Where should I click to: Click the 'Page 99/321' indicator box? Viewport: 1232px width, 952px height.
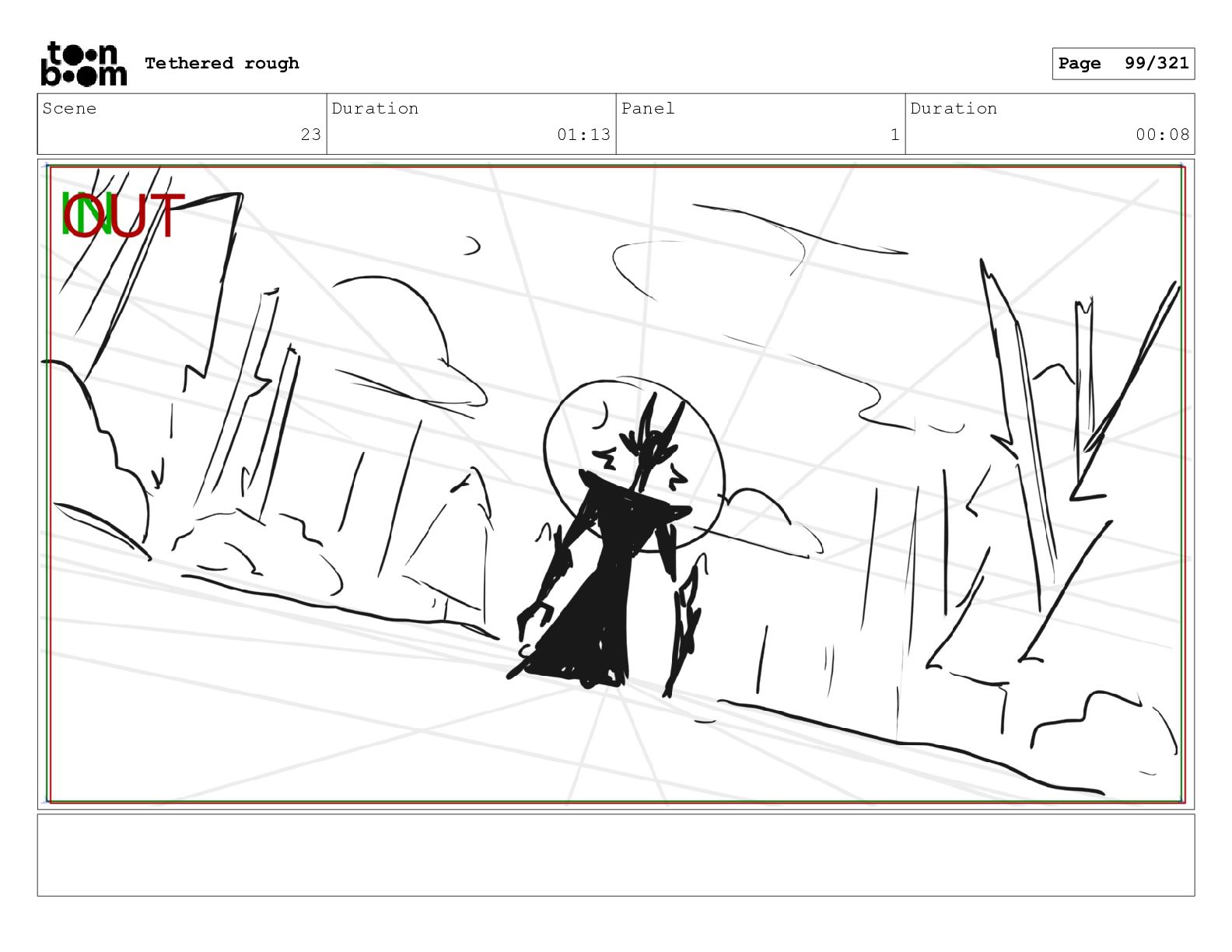1123,64
